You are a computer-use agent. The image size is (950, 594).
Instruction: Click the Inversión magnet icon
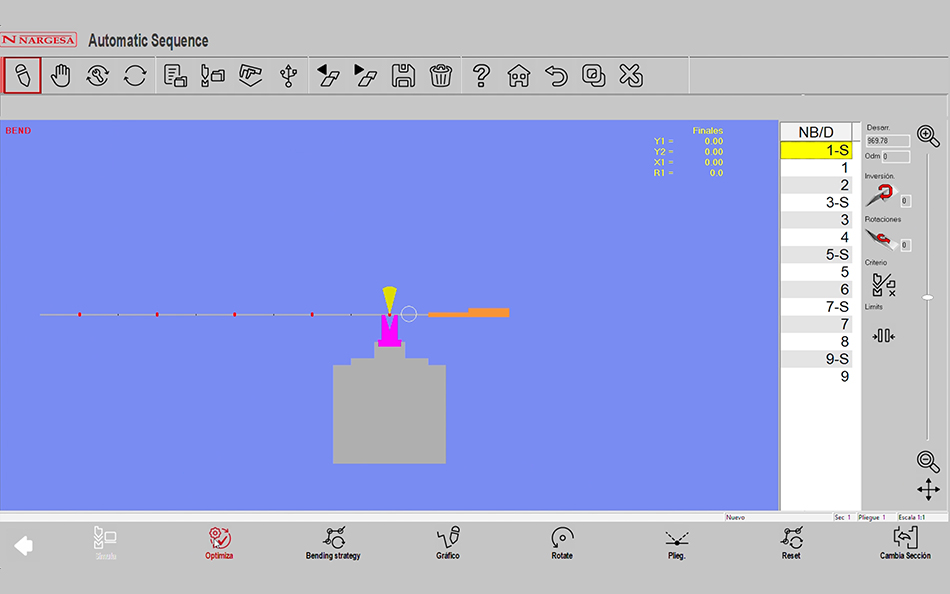point(879,195)
